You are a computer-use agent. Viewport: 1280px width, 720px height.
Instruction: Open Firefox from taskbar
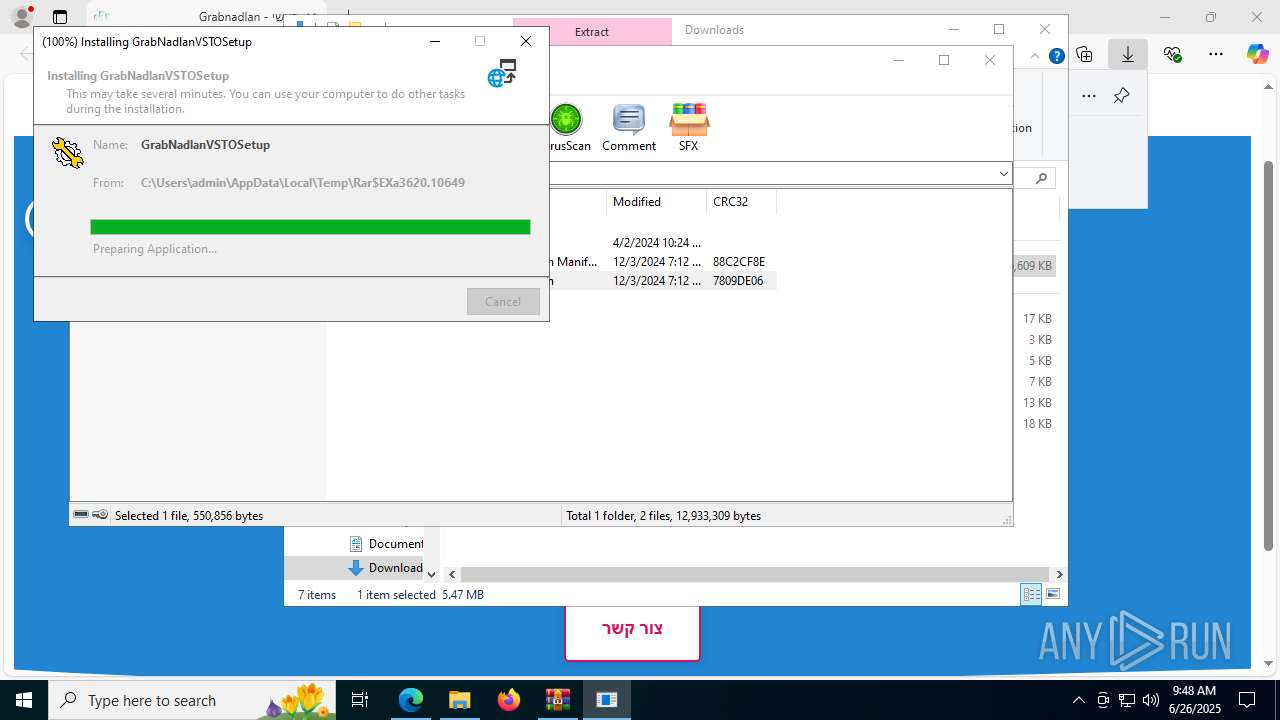pos(508,700)
